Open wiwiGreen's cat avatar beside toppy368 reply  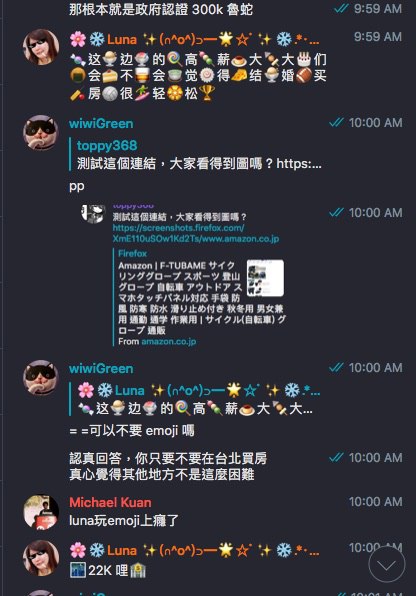(41, 132)
